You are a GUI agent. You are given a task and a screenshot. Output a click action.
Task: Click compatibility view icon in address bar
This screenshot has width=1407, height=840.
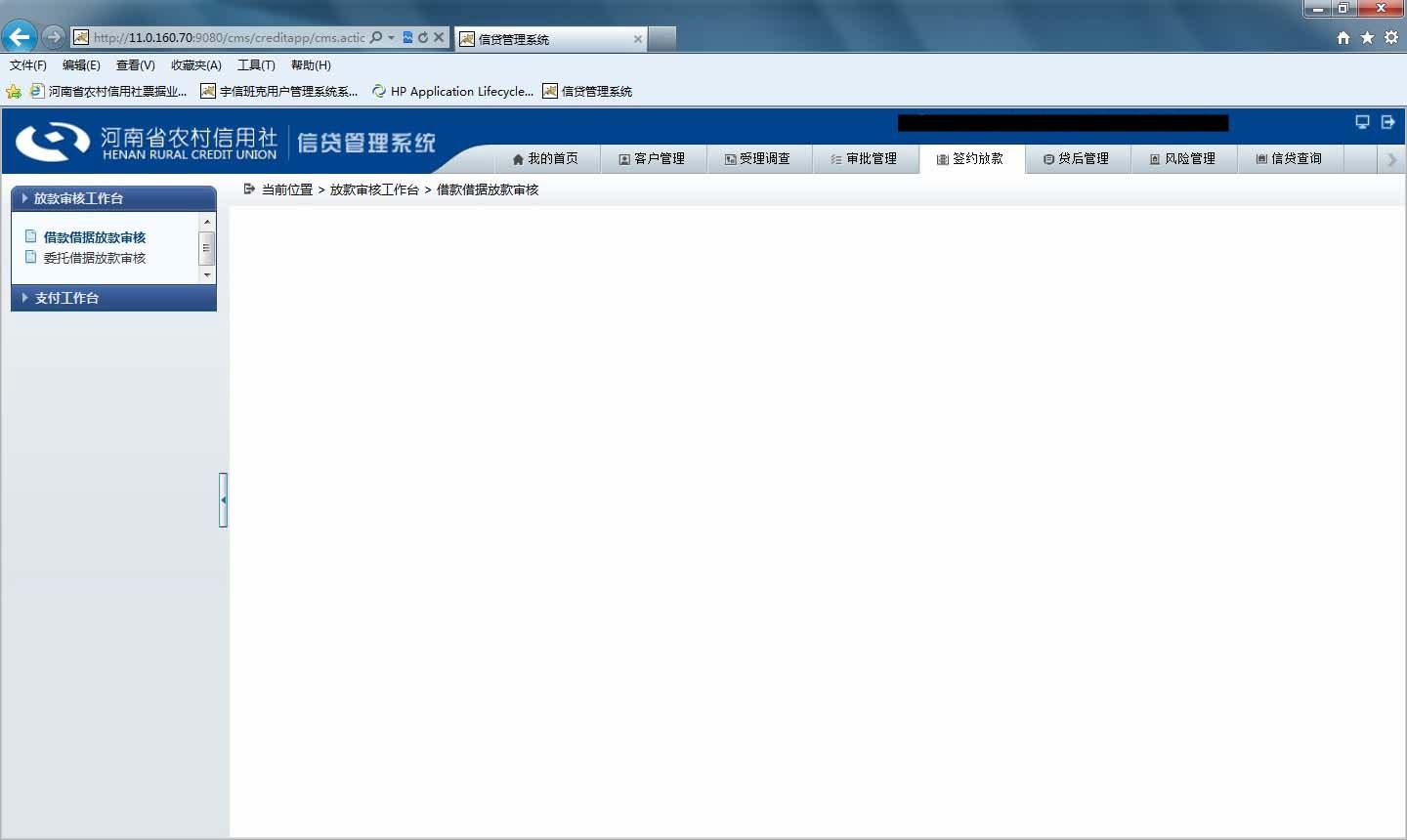click(x=407, y=37)
